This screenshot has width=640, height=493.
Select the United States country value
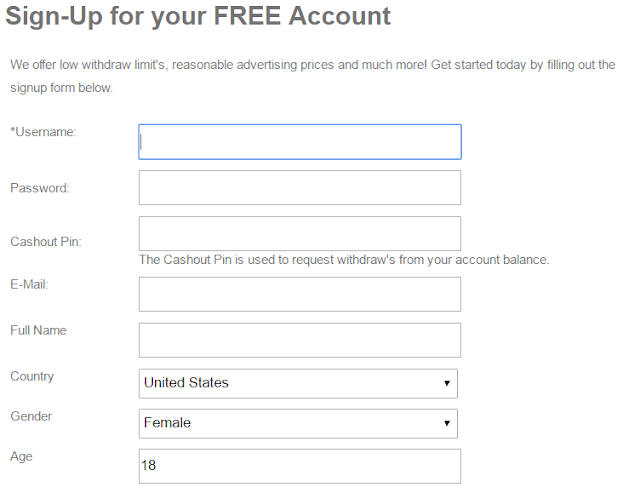click(x=186, y=382)
